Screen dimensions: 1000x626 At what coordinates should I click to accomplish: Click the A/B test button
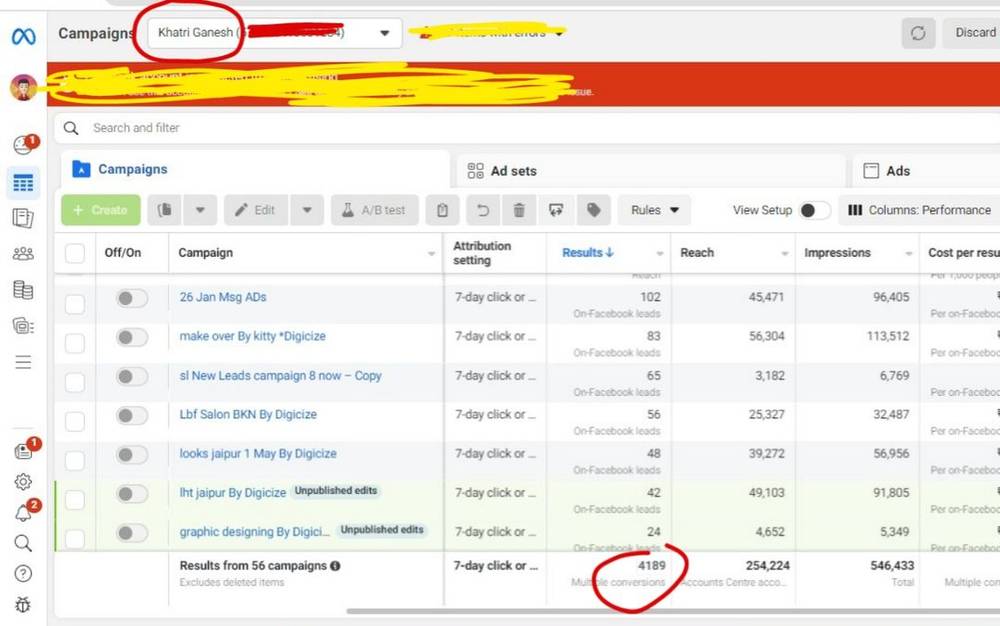[373, 210]
